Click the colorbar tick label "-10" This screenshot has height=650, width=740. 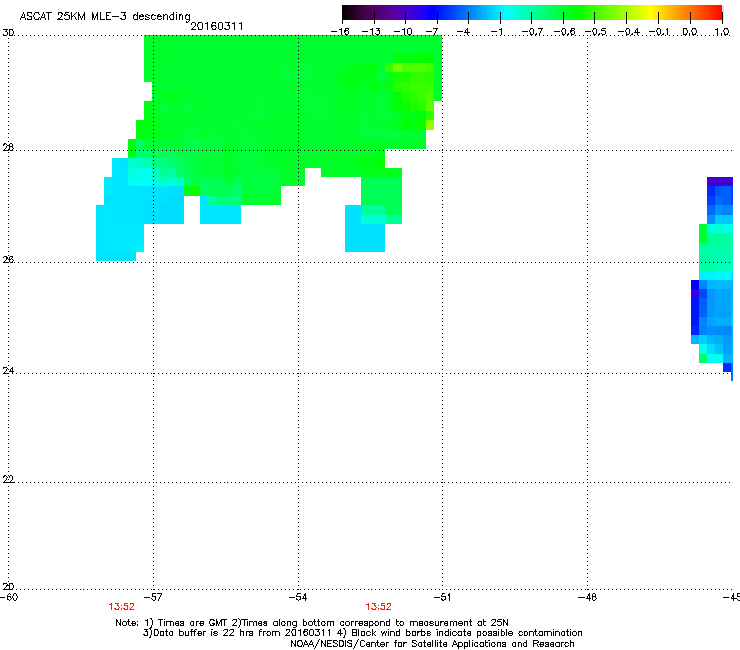pyautogui.click(x=403, y=32)
